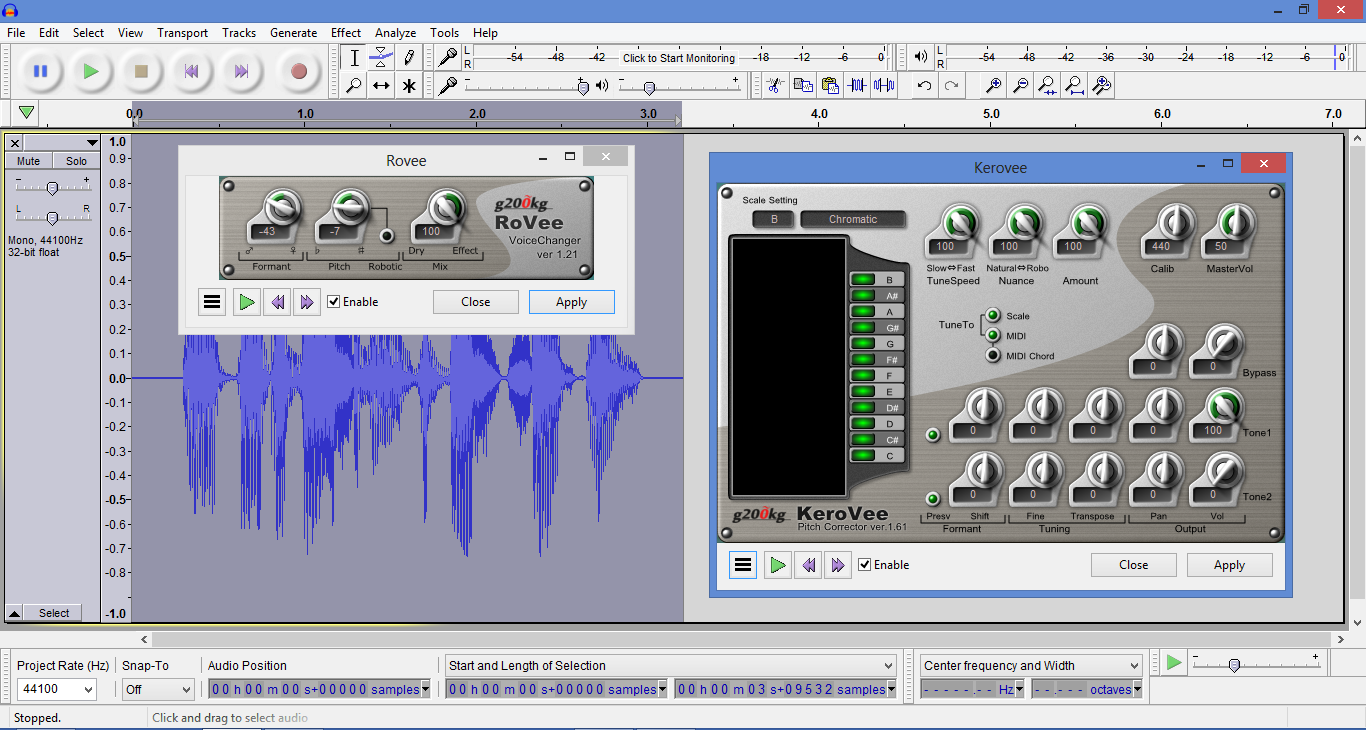
Task: Mute the audio track
Action: [x=29, y=161]
